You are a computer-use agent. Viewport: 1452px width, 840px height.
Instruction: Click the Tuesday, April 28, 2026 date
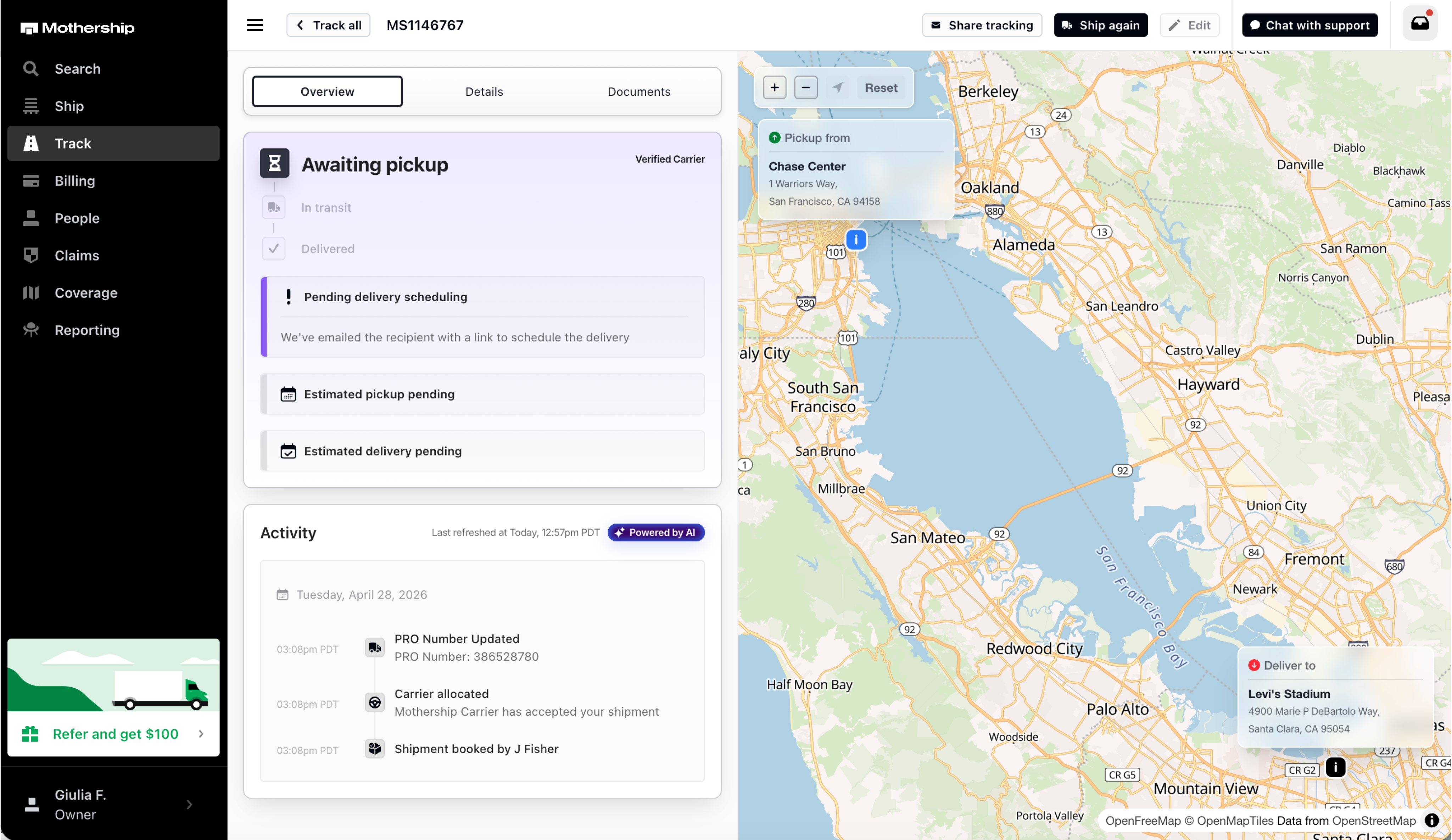(x=361, y=595)
